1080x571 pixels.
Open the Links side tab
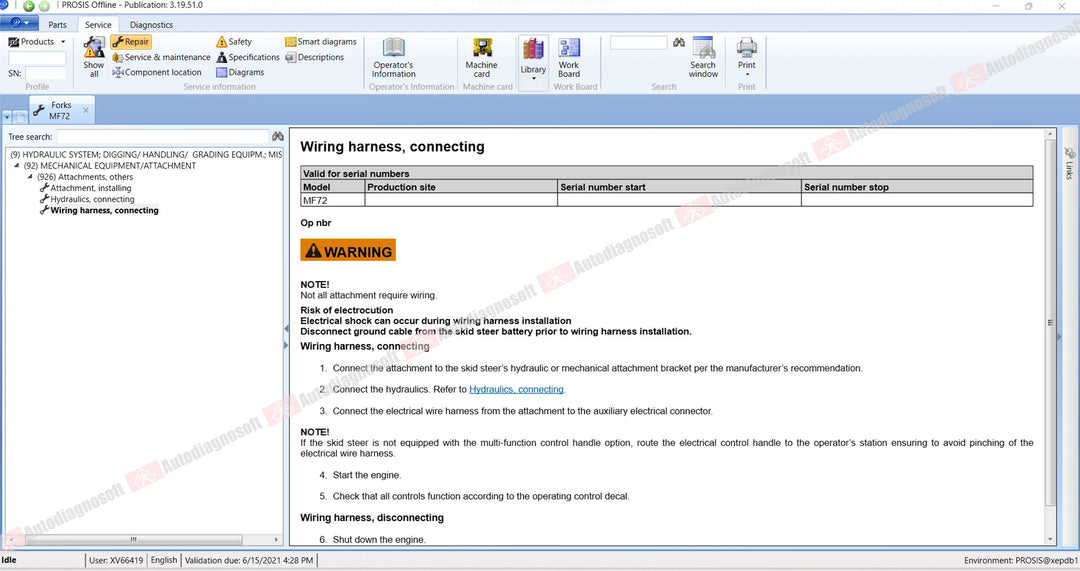[1070, 163]
